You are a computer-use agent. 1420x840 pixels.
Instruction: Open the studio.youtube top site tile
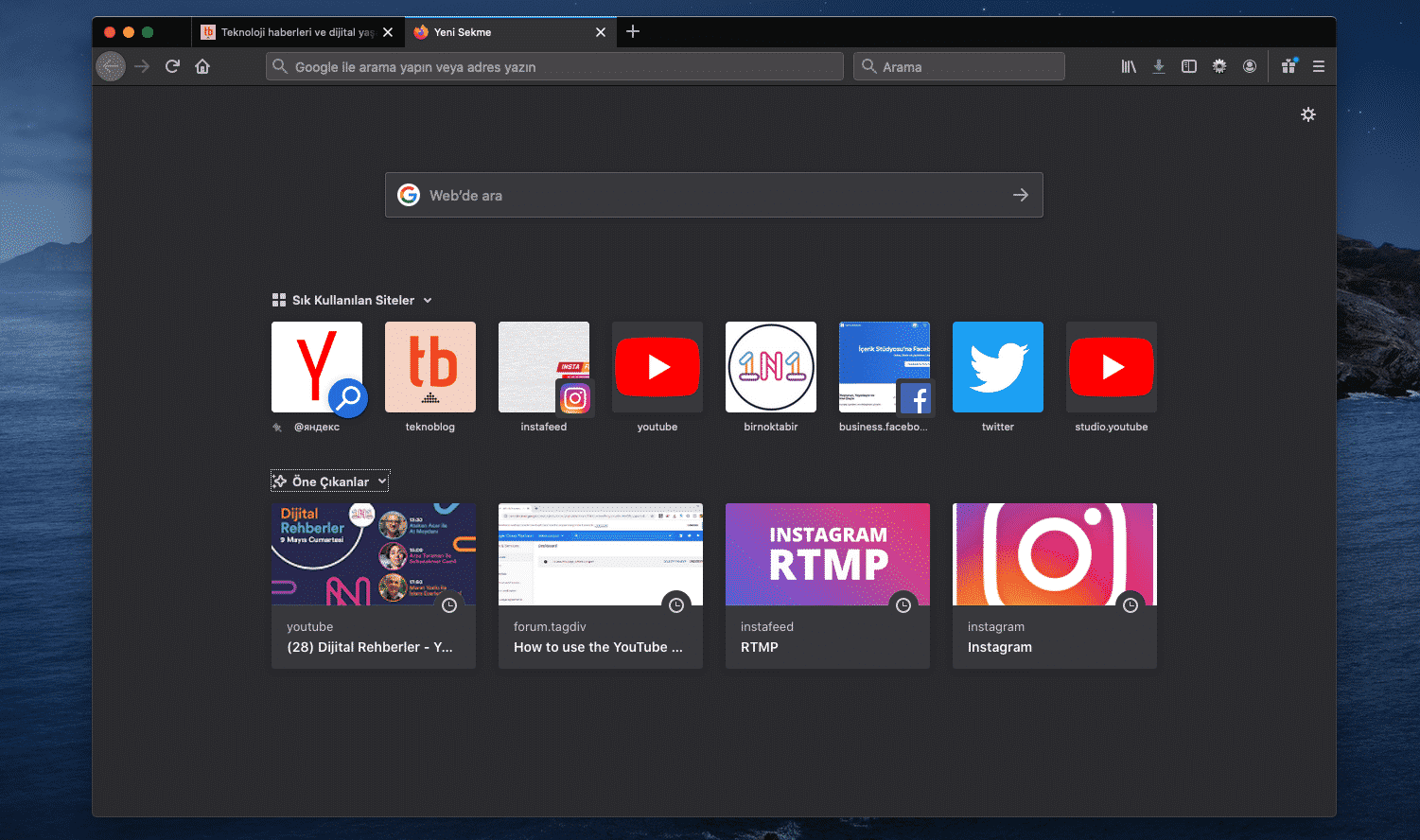(1112, 367)
